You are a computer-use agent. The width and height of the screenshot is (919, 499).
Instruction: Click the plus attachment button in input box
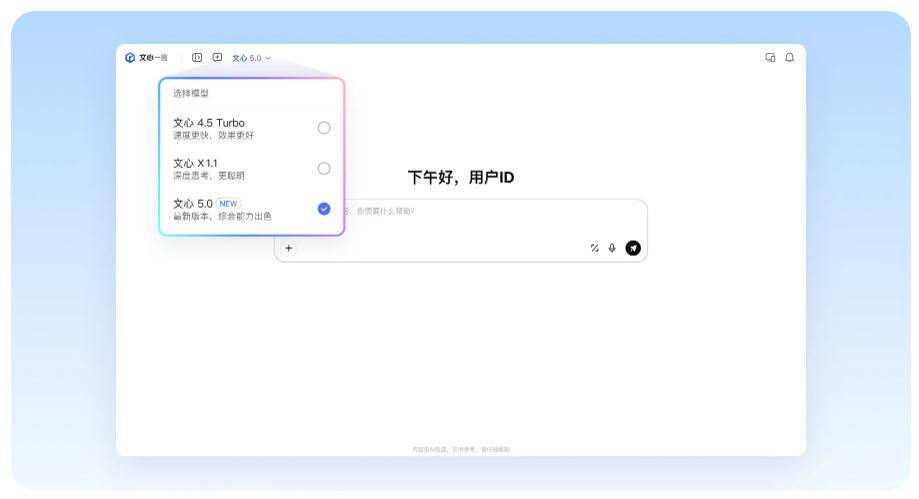(x=289, y=248)
